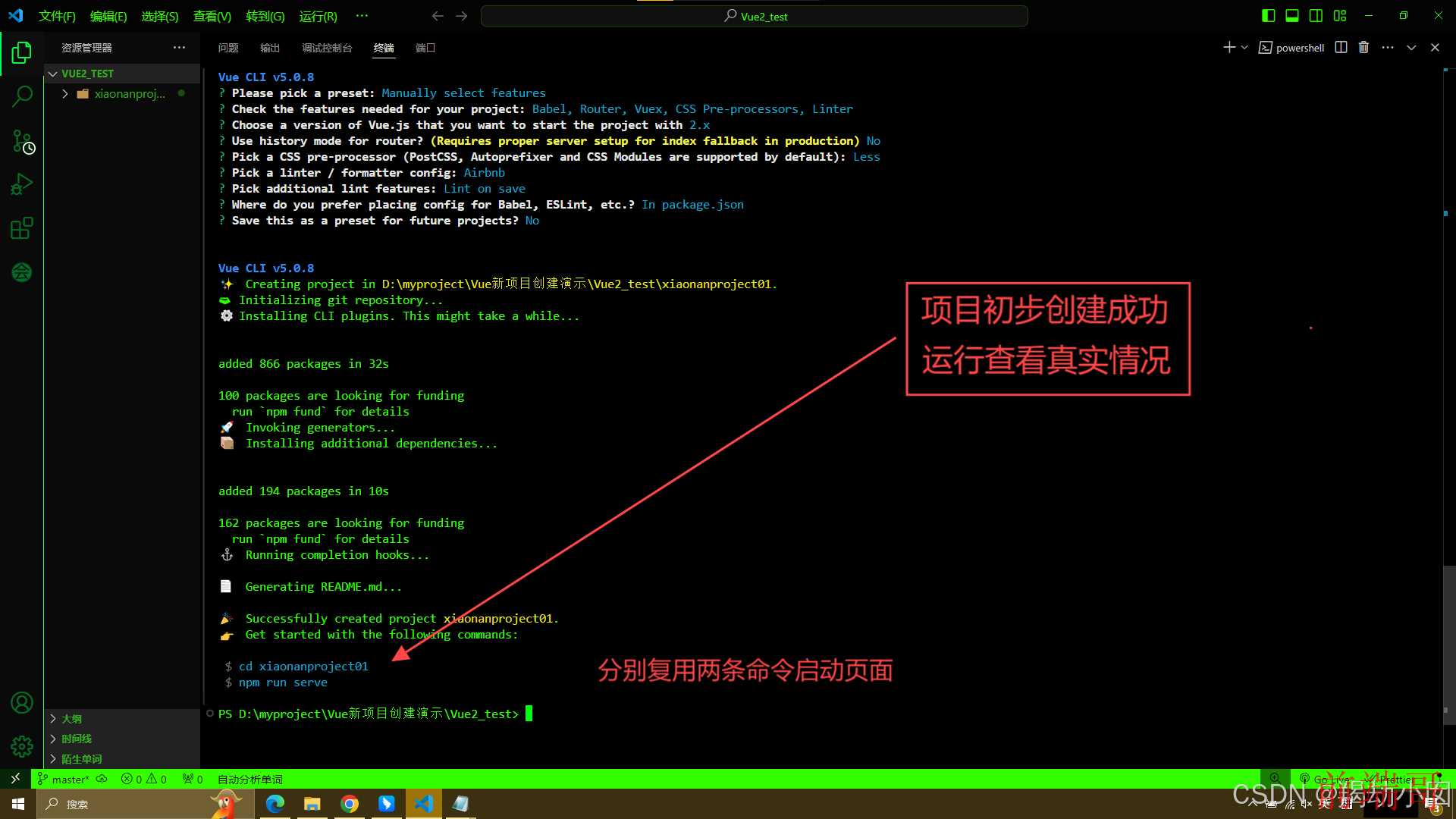Switch to the 端口 (Ports) tab
The image size is (1456, 819).
[x=425, y=48]
